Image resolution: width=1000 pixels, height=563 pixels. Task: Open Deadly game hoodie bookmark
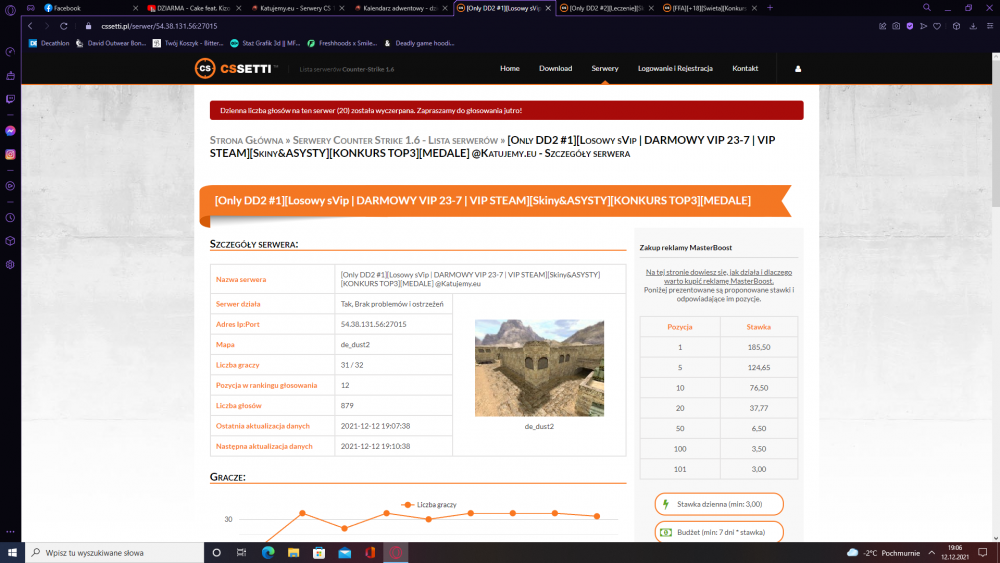(x=419, y=43)
